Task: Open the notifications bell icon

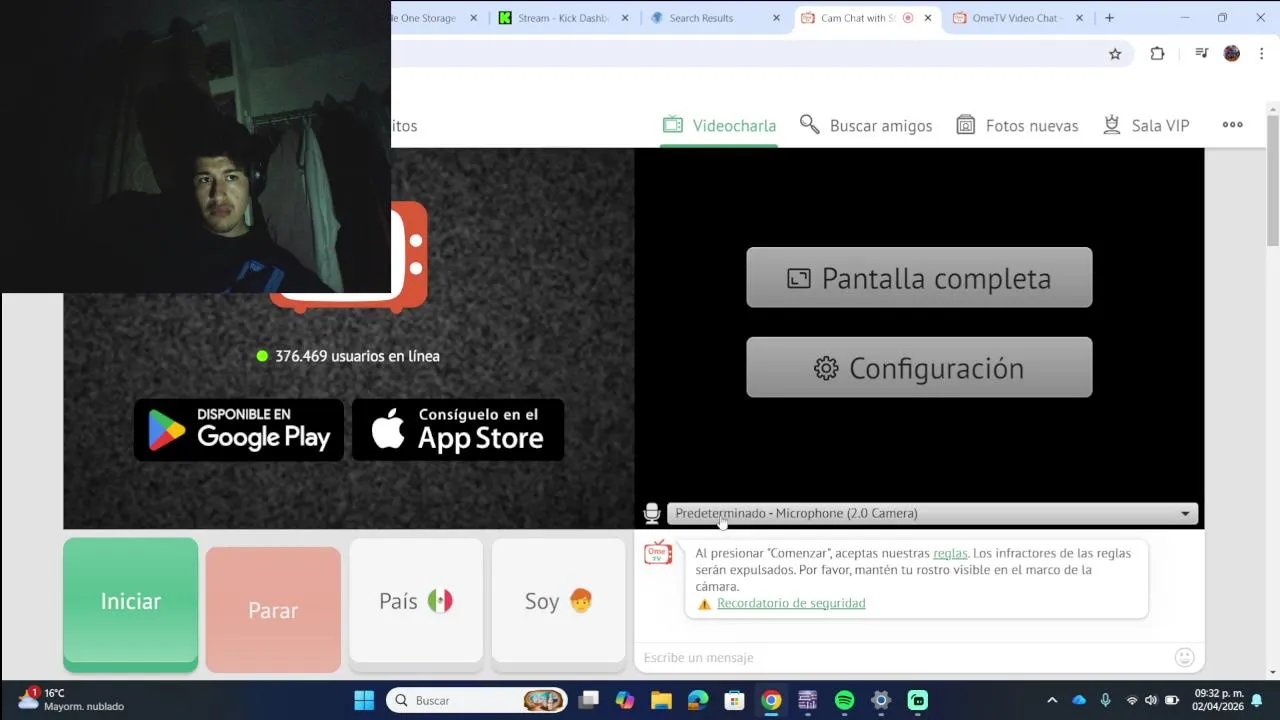Action: click(1257, 700)
